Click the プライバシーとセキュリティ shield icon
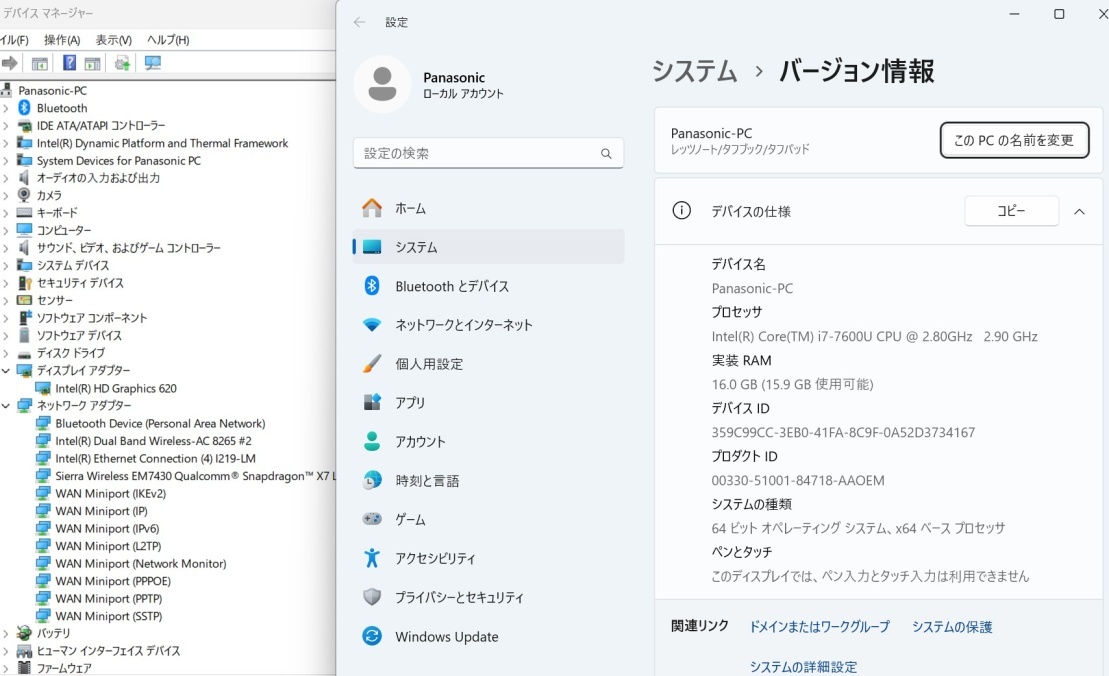The width and height of the screenshot is (1109, 676). tap(372, 597)
